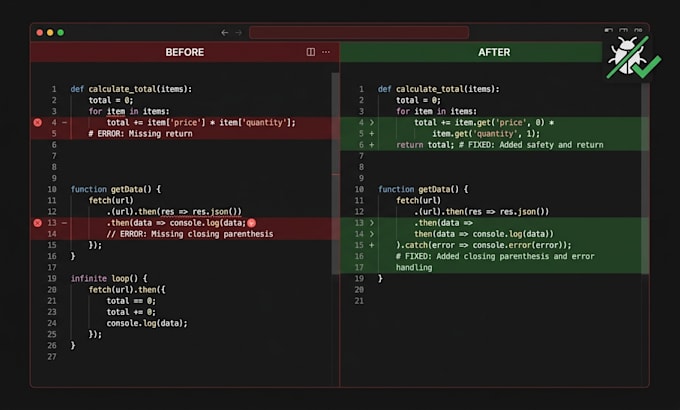Click line number 27 in BEFORE gutter
Viewport: 680px width, 410px height.
tap(52, 357)
